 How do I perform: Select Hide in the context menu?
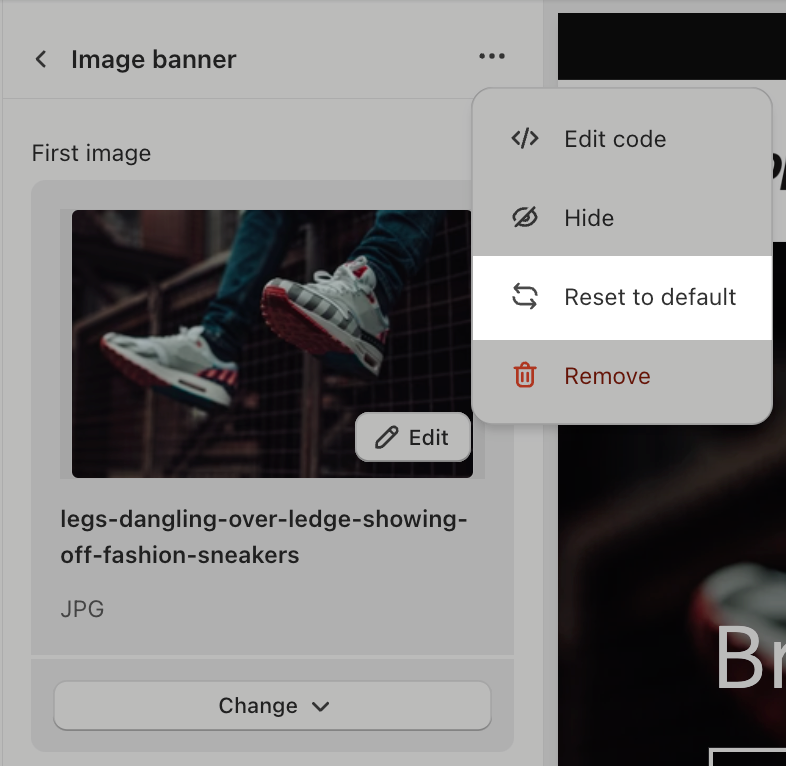(x=622, y=218)
